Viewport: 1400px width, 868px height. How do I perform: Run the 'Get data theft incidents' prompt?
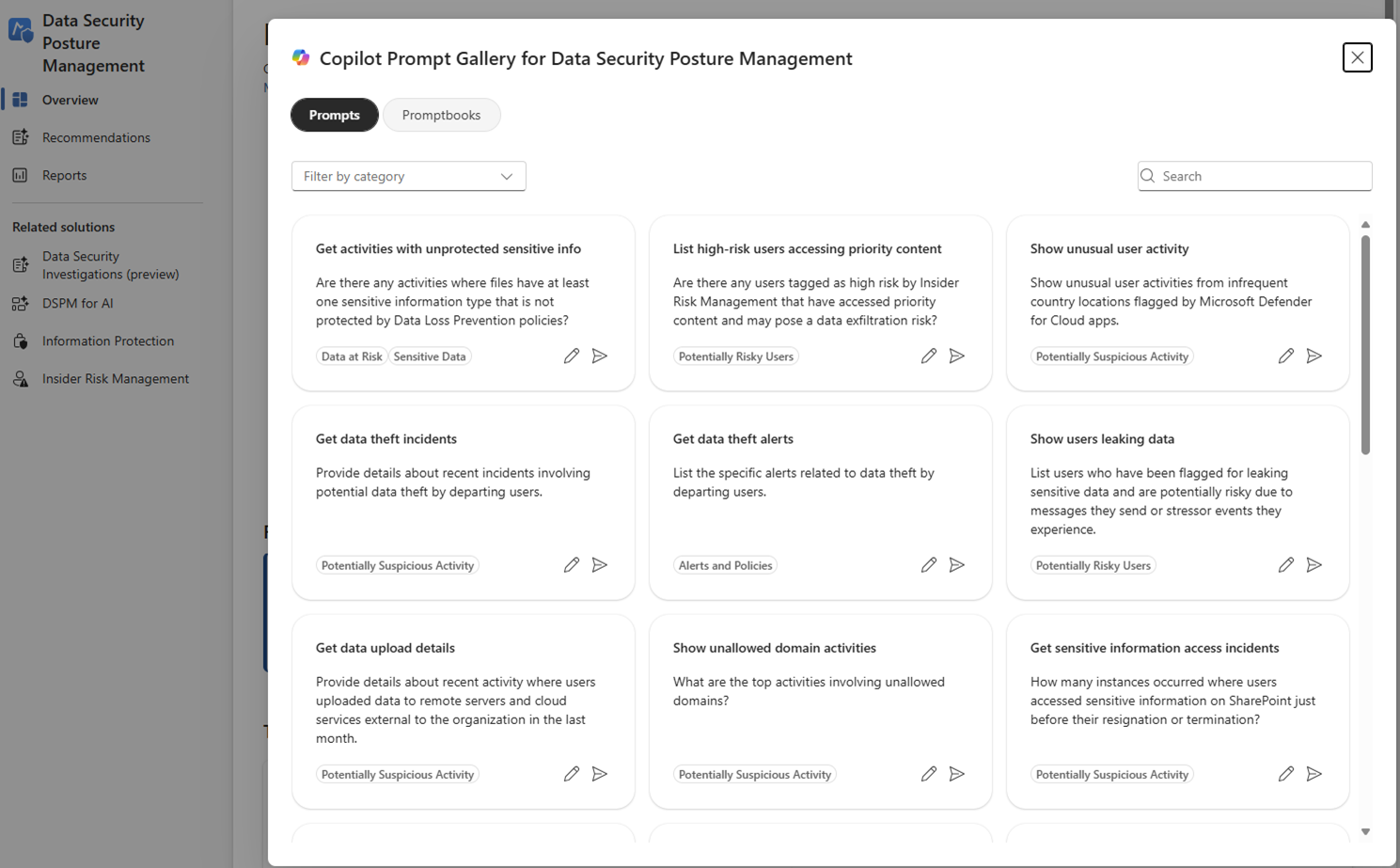[599, 565]
